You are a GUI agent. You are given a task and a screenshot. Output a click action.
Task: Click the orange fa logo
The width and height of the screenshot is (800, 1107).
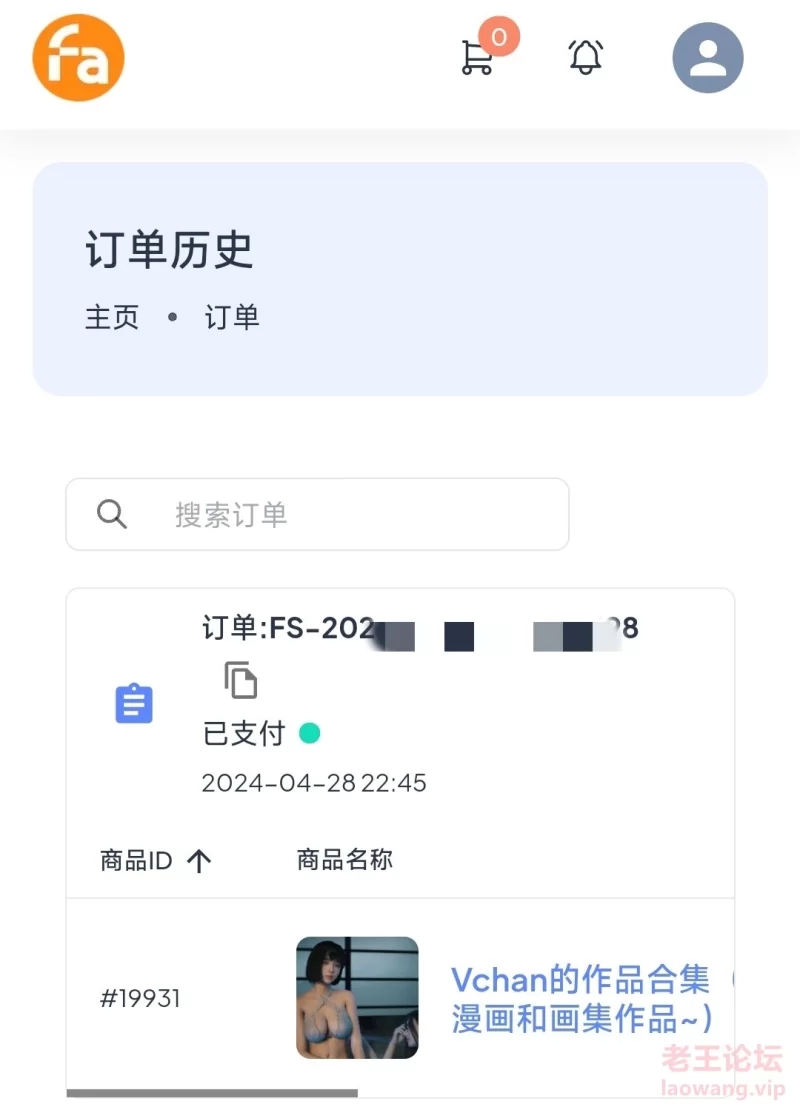click(78, 58)
